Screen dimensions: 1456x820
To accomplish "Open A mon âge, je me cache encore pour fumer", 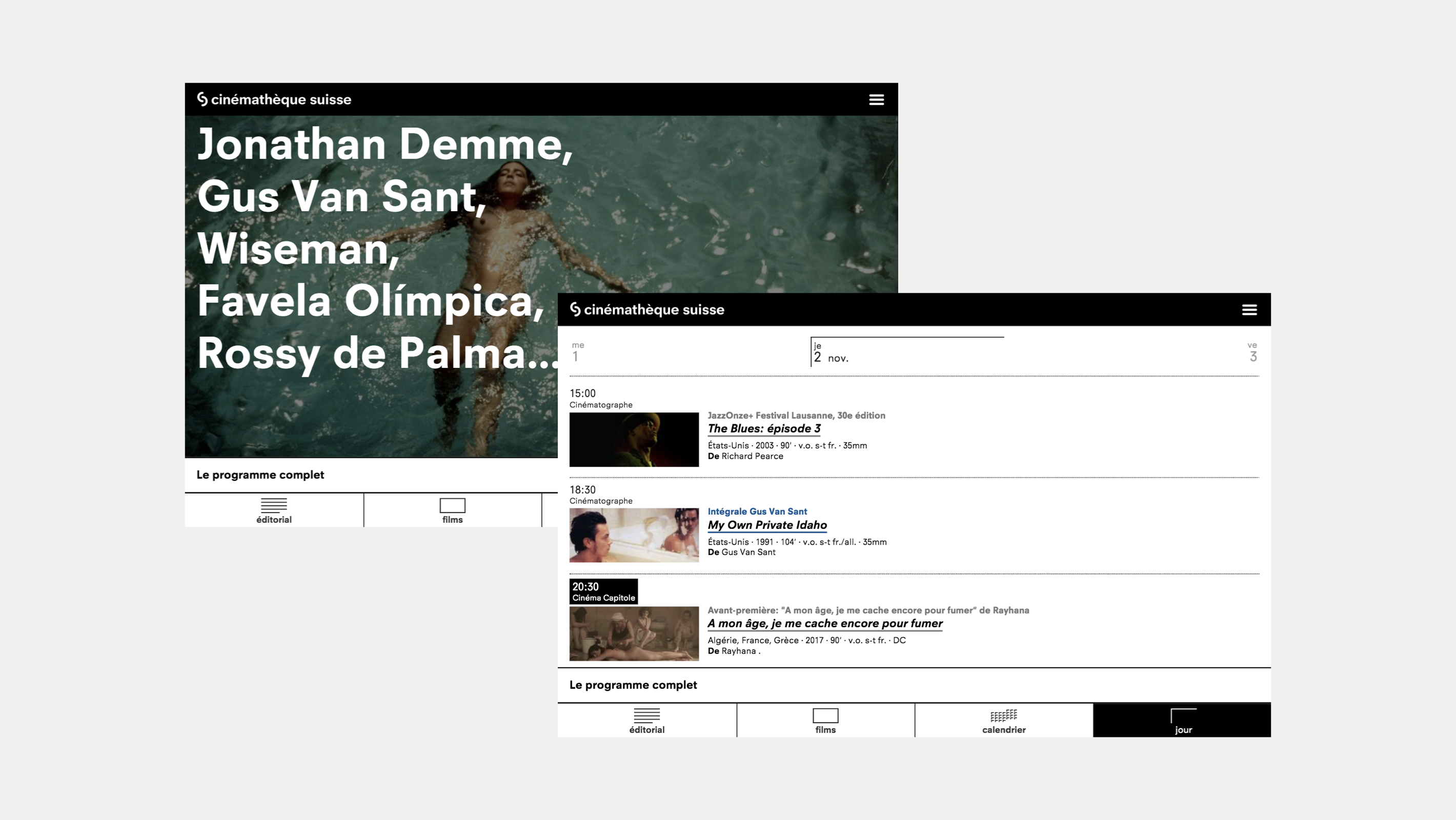I will pyautogui.click(x=825, y=623).
